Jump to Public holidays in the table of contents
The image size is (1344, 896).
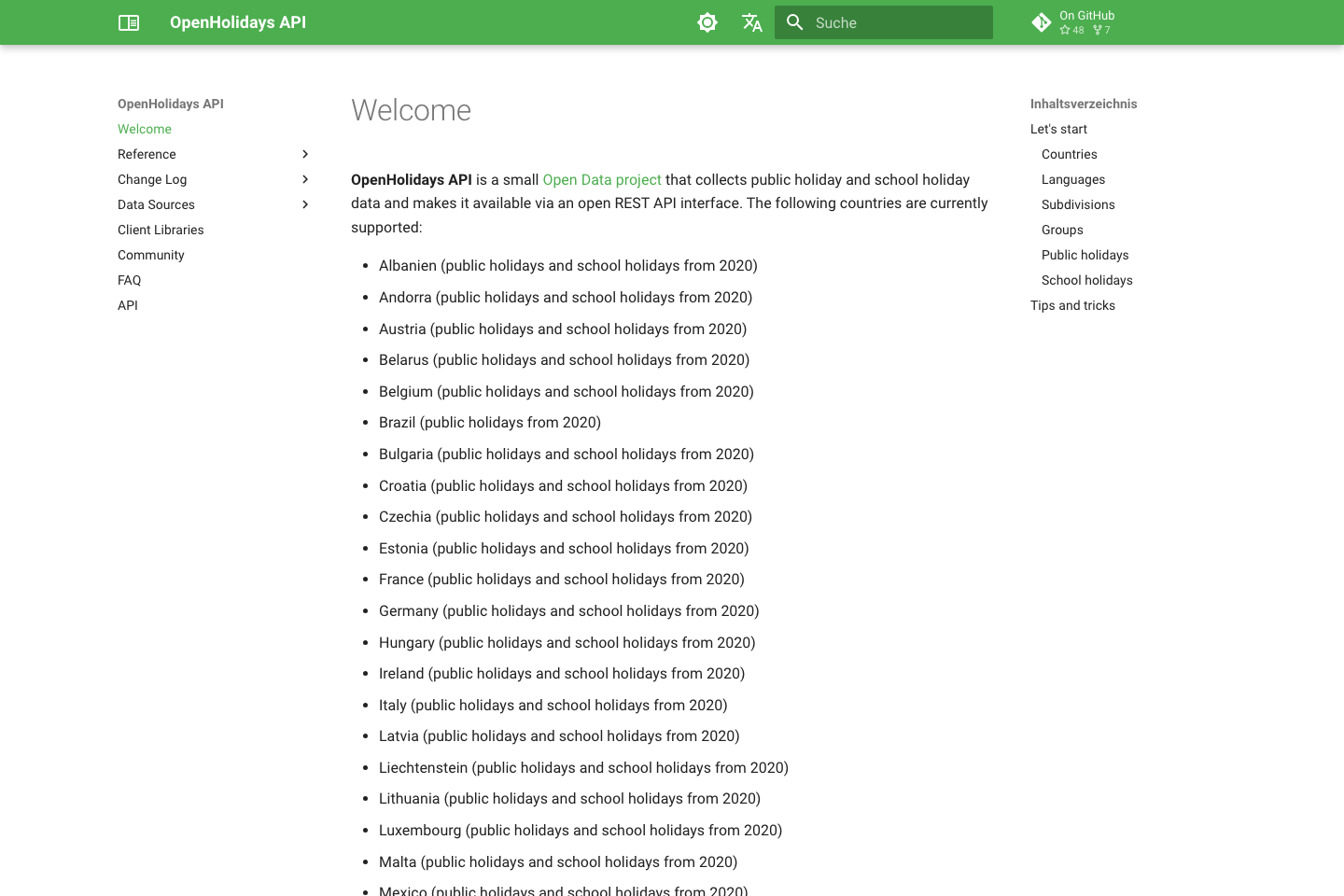[1085, 255]
